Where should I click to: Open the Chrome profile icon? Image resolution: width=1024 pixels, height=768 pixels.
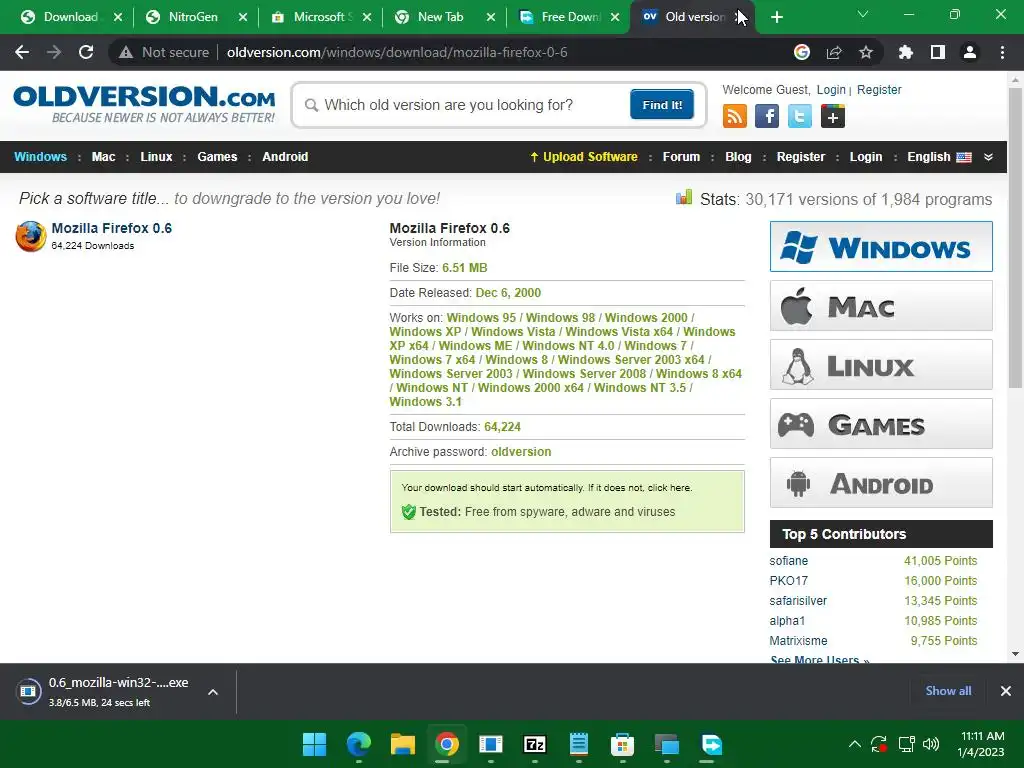[970, 52]
